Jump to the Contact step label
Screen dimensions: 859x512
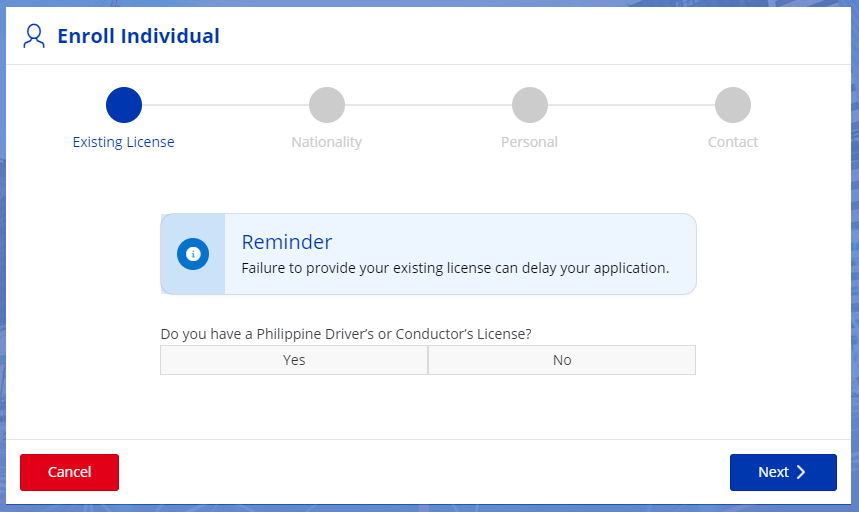(733, 142)
